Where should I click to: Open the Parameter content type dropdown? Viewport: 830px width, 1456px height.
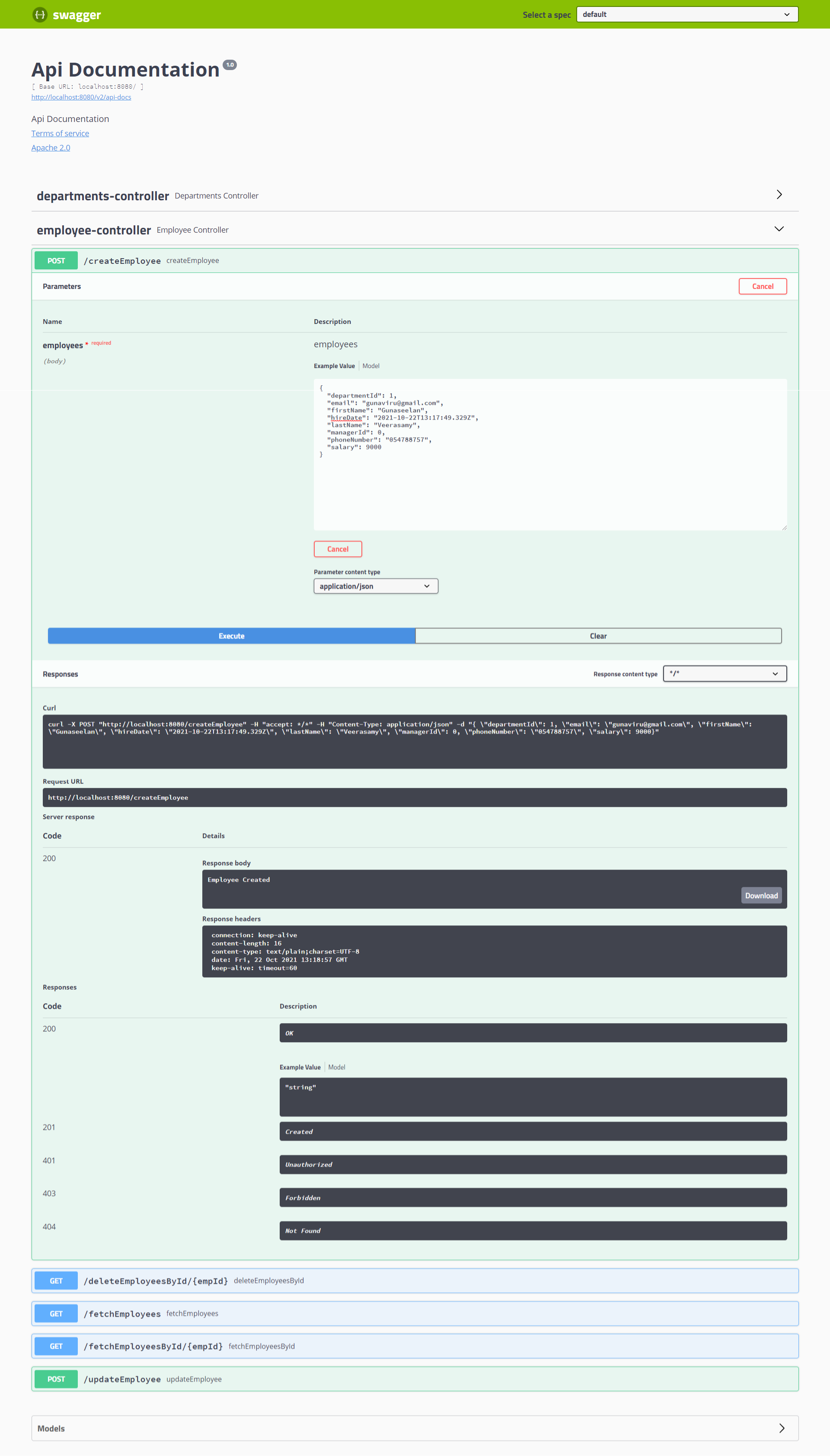coord(375,586)
